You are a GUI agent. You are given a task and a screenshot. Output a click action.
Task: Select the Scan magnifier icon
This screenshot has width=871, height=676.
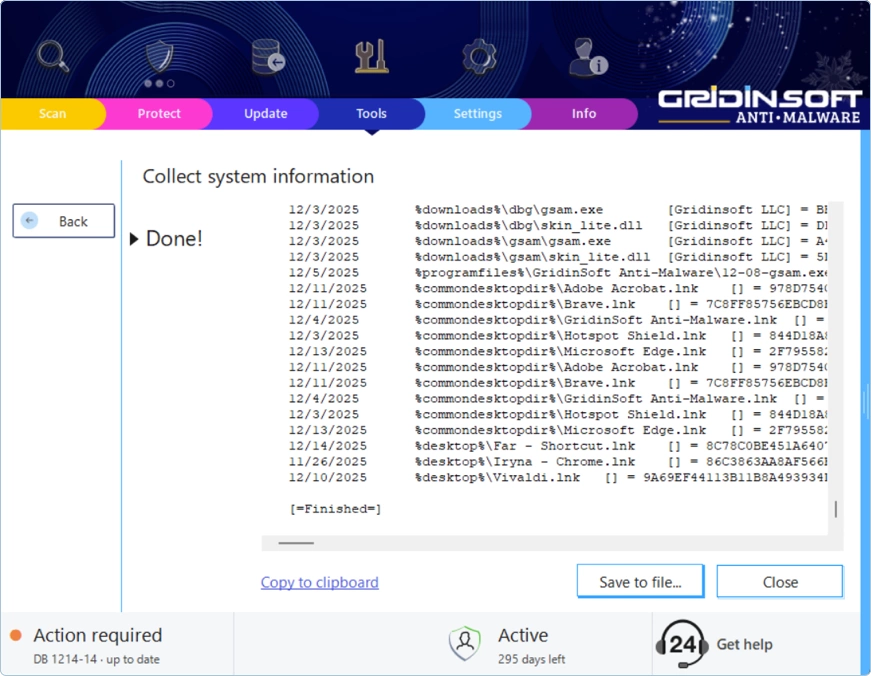click(x=52, y=55)
